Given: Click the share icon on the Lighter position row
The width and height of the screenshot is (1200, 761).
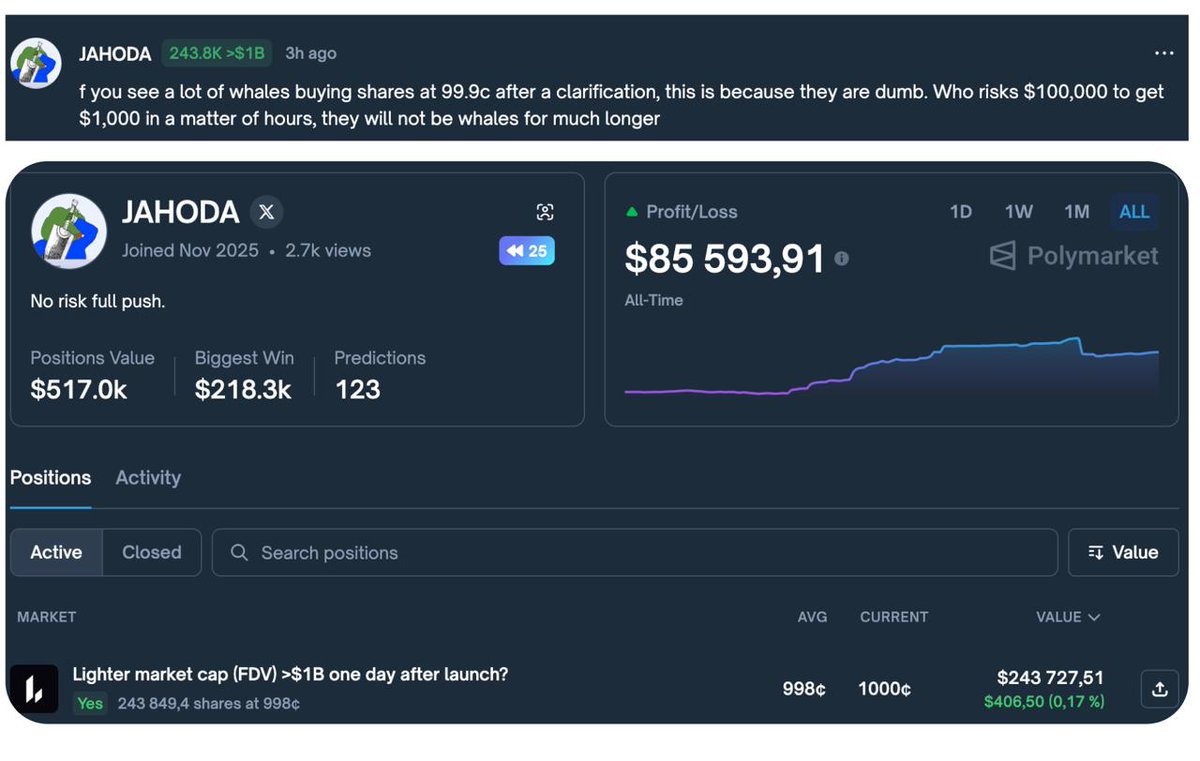Looking at the screenshot, I should click(x=1159, y=688).
